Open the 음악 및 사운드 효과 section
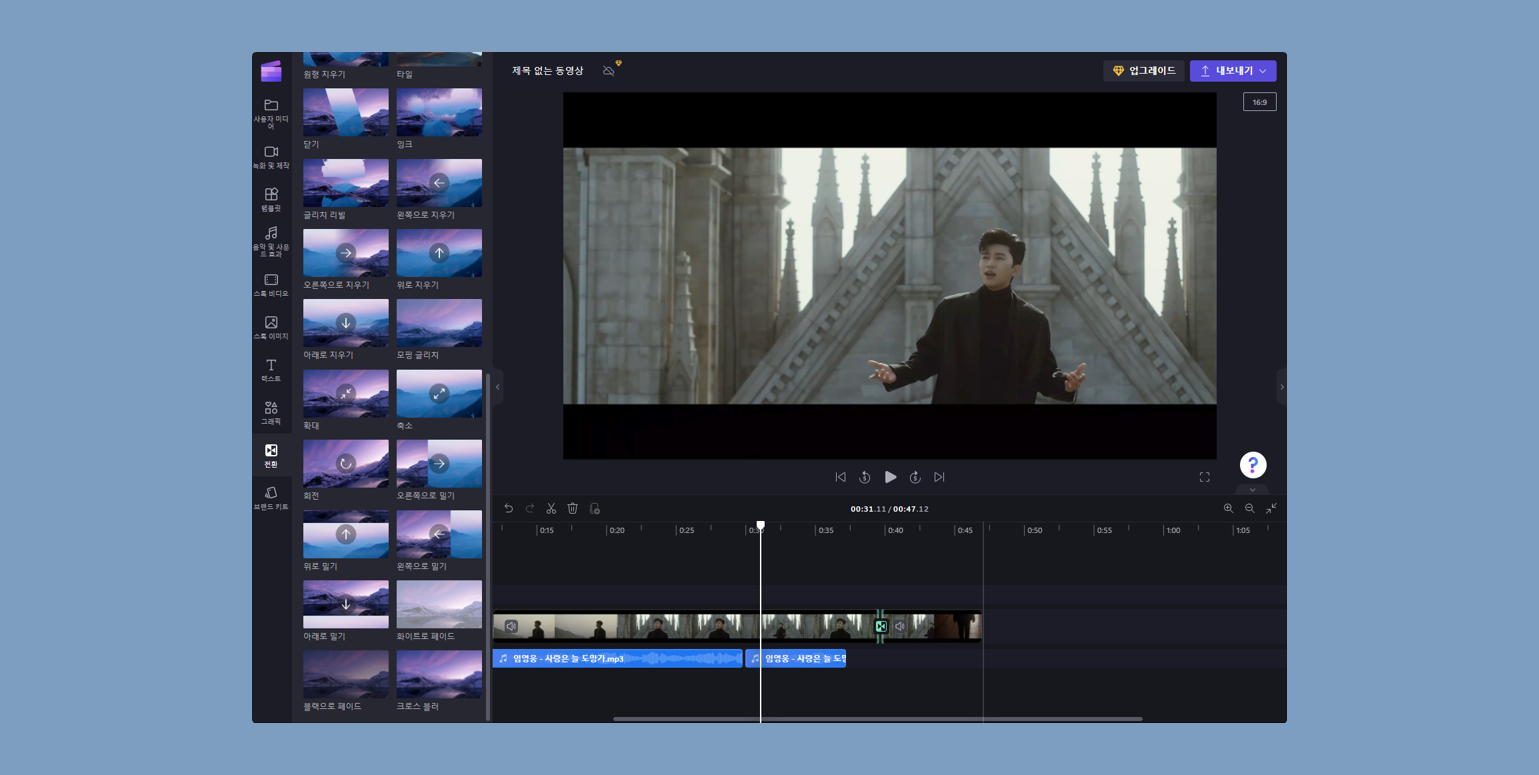Screen dimensions: 1539x775 [x=271, y=242]
